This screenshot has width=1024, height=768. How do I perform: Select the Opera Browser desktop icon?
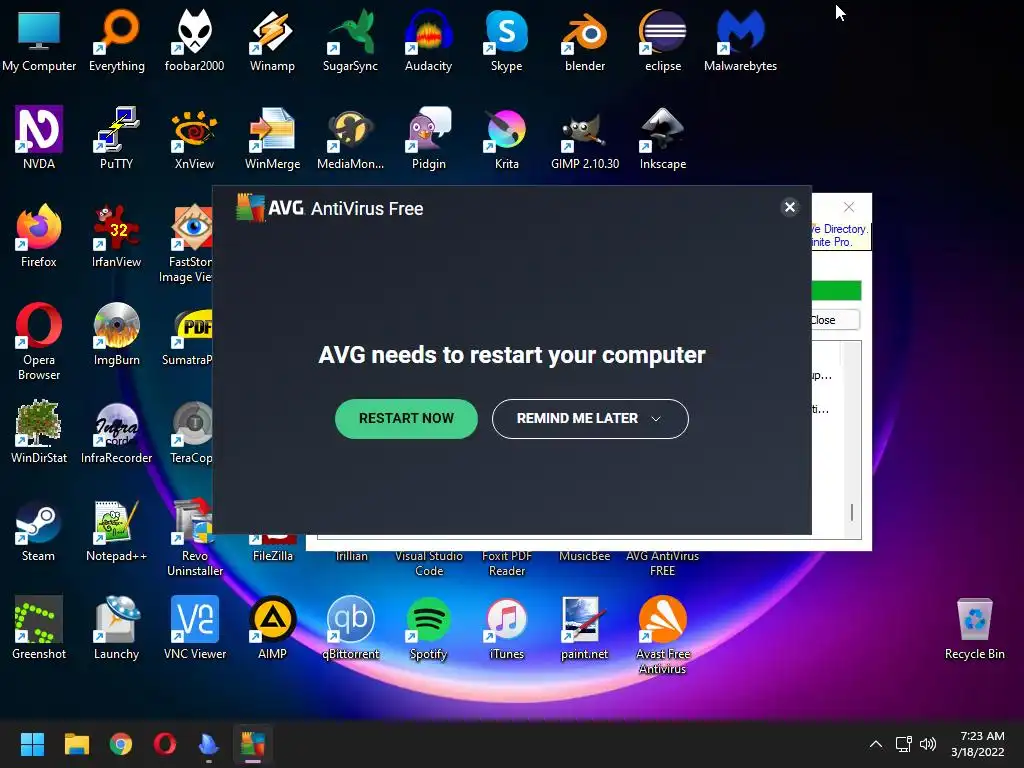pyautogui.click(x=39, y=342)
